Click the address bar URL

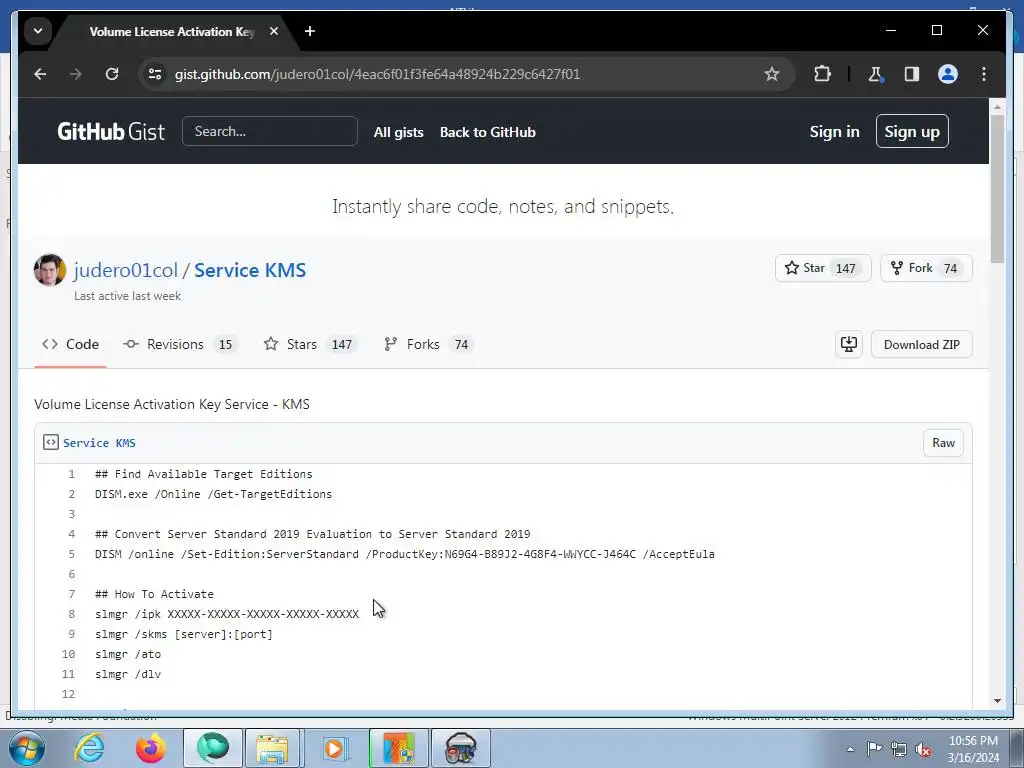(x=377, y=74)
